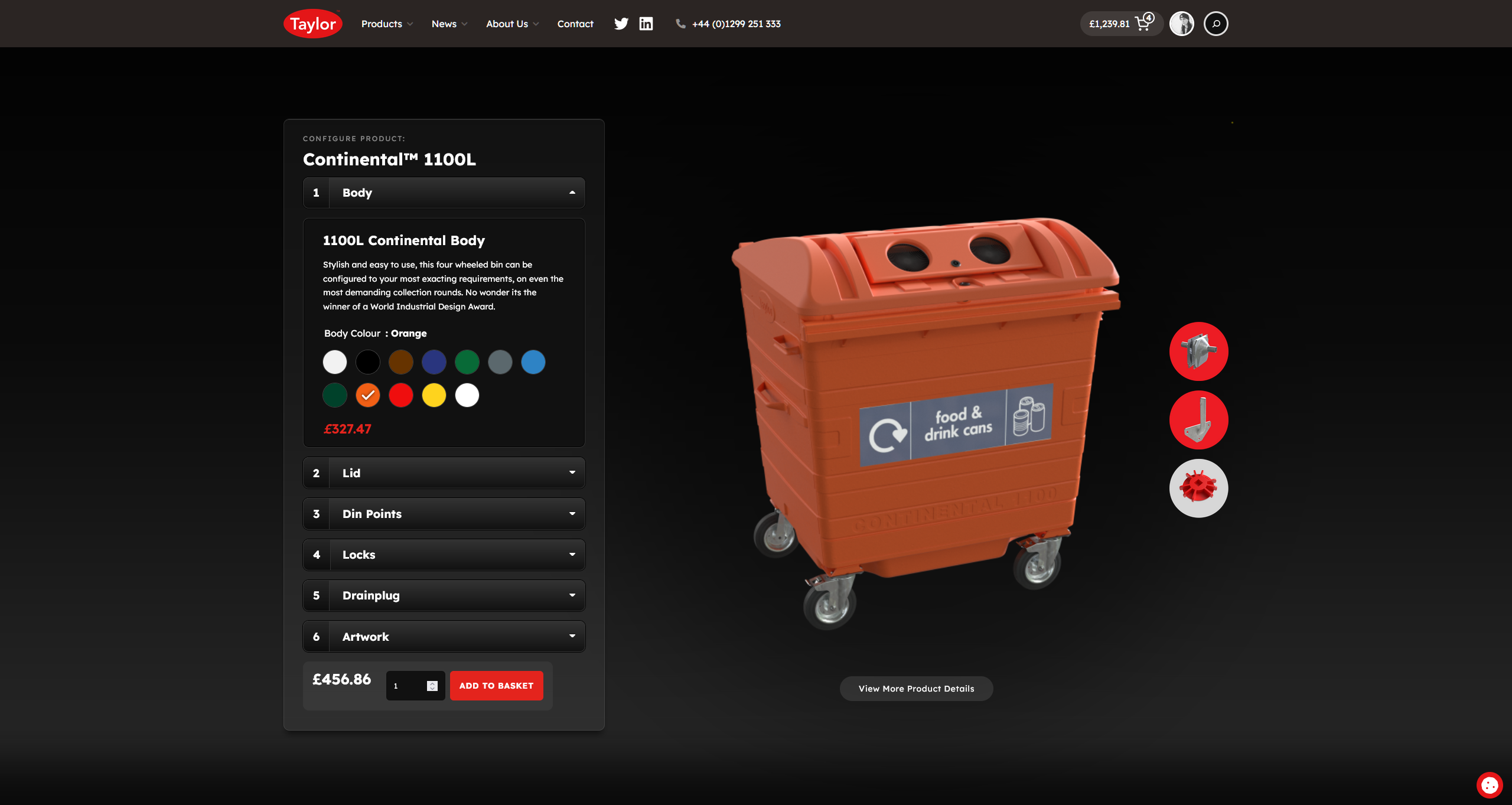Open the LinkedIn social link

646,24
